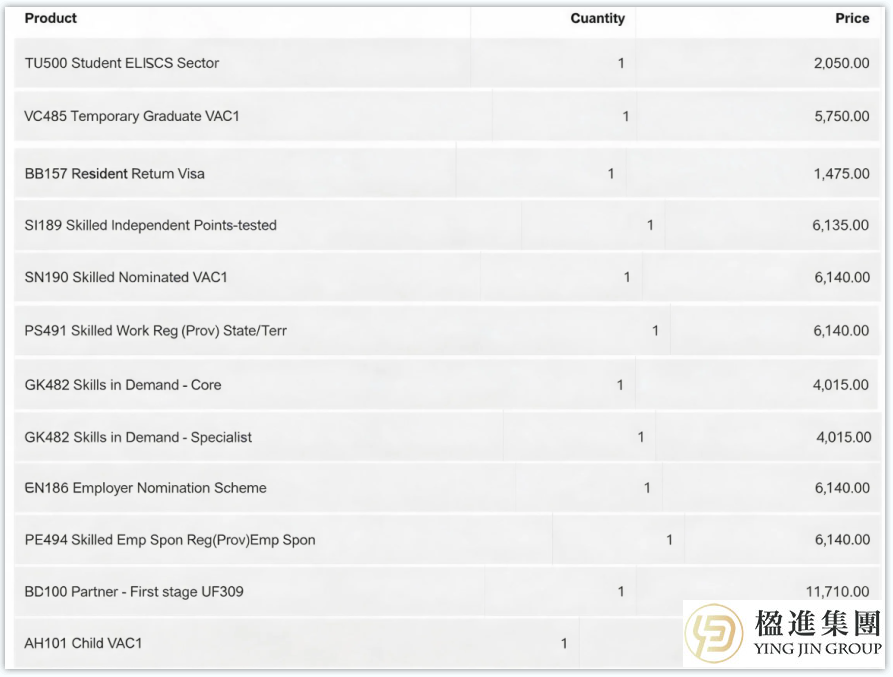Select PS491 Skilled Work Reg State/Terr

tap(155, 331)
